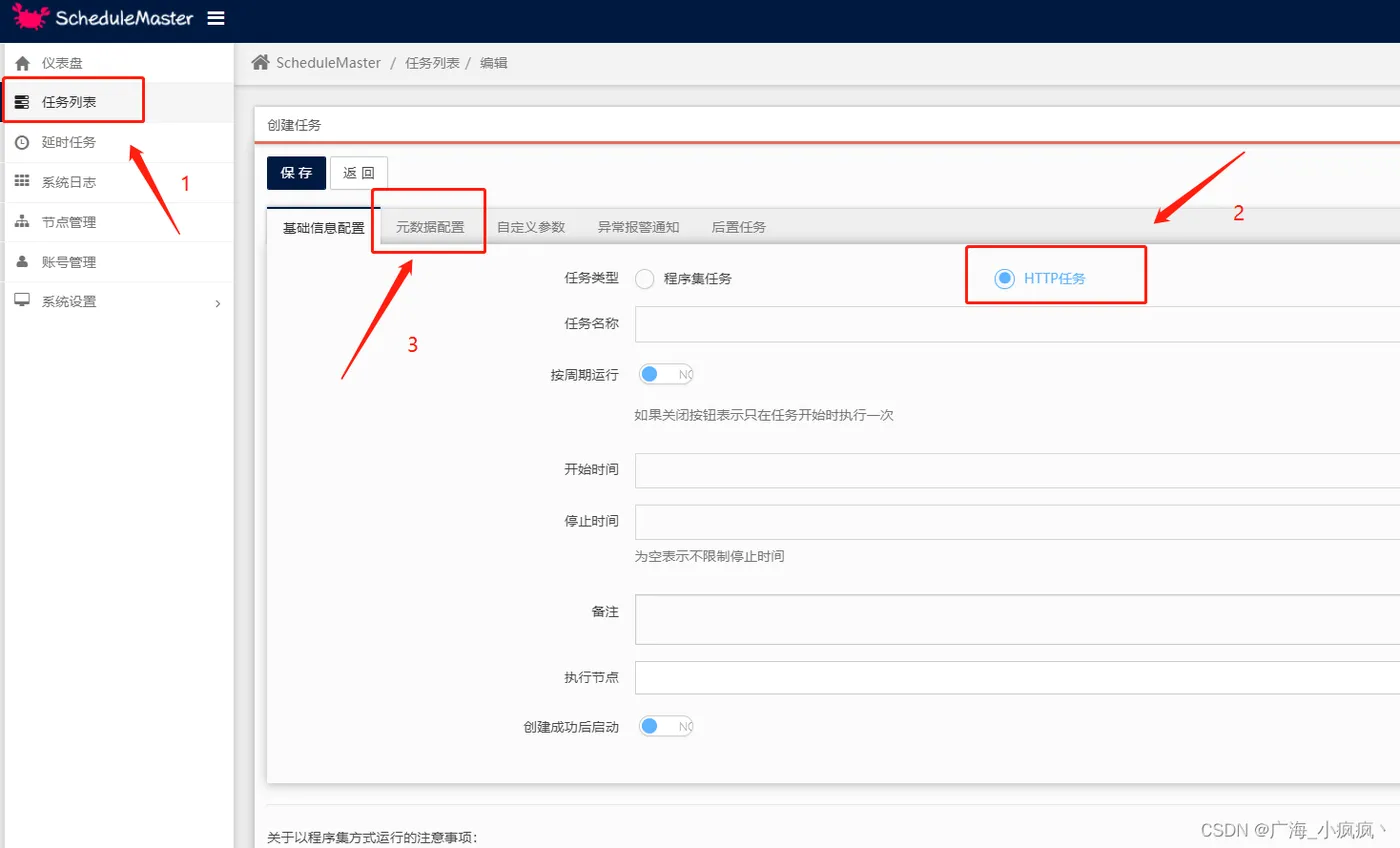
Task: Click the ScheduleMaster crab logo
Action: point(30,17)
